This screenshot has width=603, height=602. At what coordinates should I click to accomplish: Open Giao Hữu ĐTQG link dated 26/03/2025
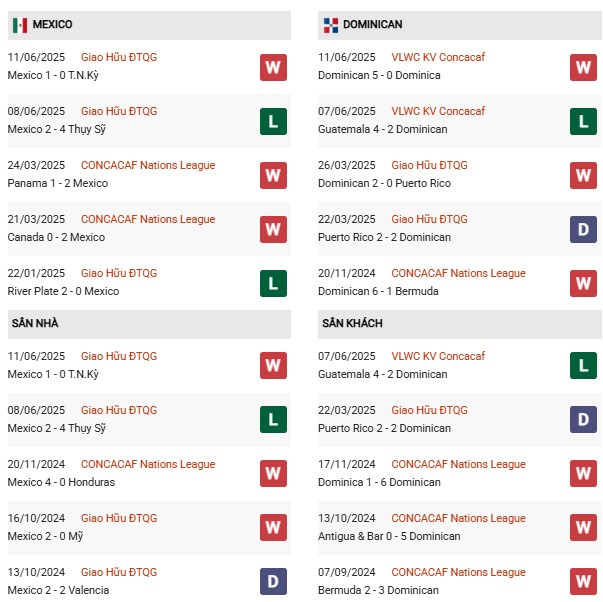429,166
